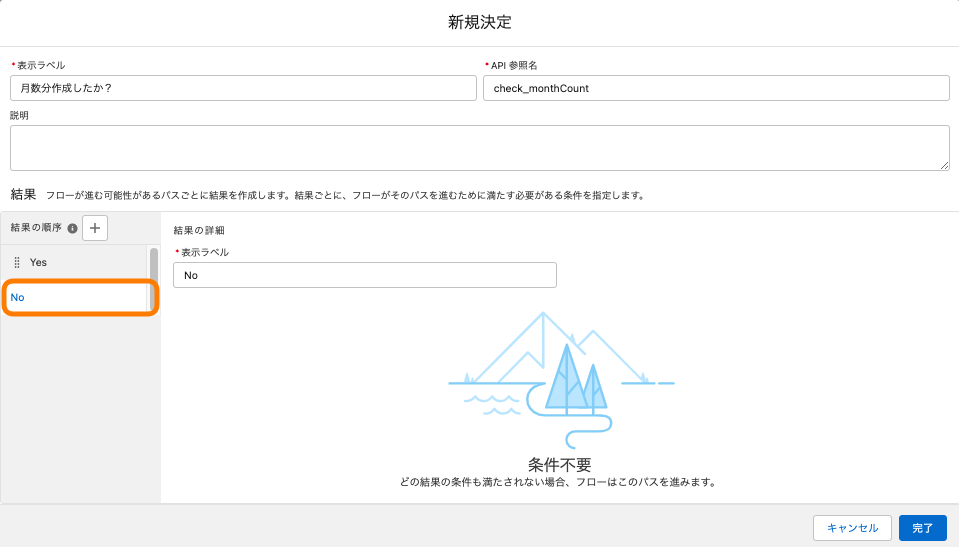The height and width of the screenshot is (547, 959).
Task: Focus the top 表示ラベル field containing 月数分作成したか？
Action: pyautogui.click(x=243, y=88)
